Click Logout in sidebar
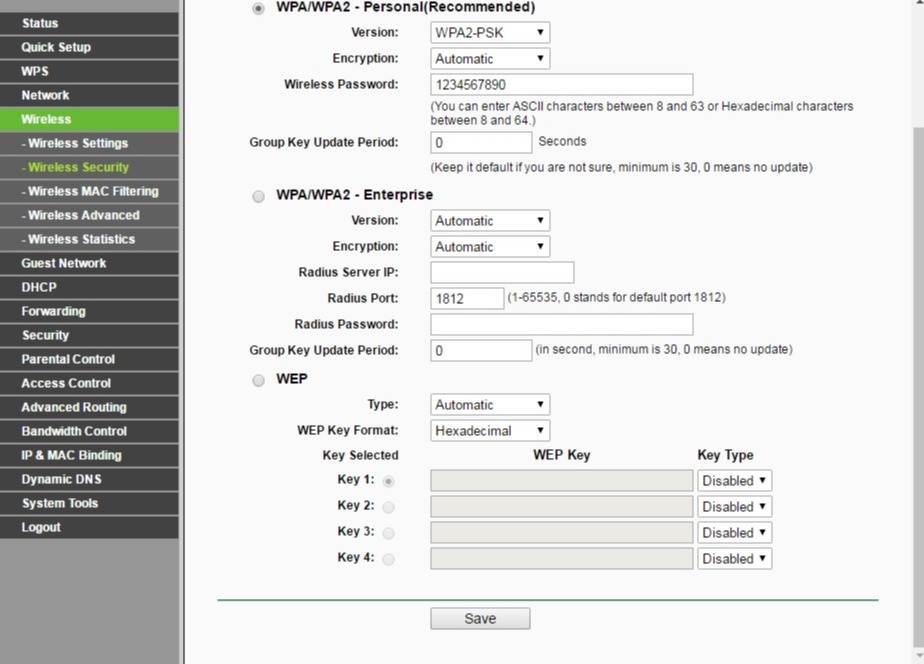Image resolution: width=924 pixels, height=664 pixels. tap(89, 527)
